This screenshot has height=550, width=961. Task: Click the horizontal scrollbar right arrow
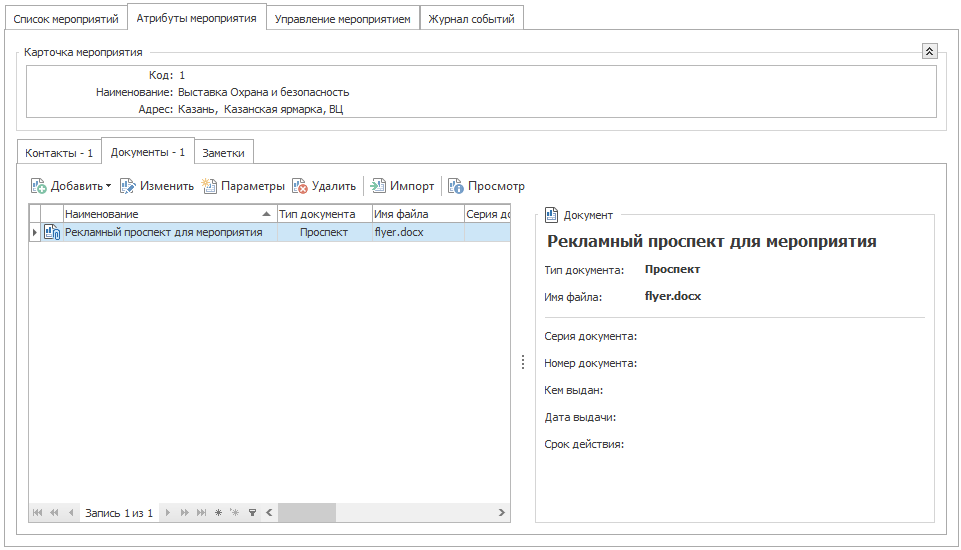[502, 513]
